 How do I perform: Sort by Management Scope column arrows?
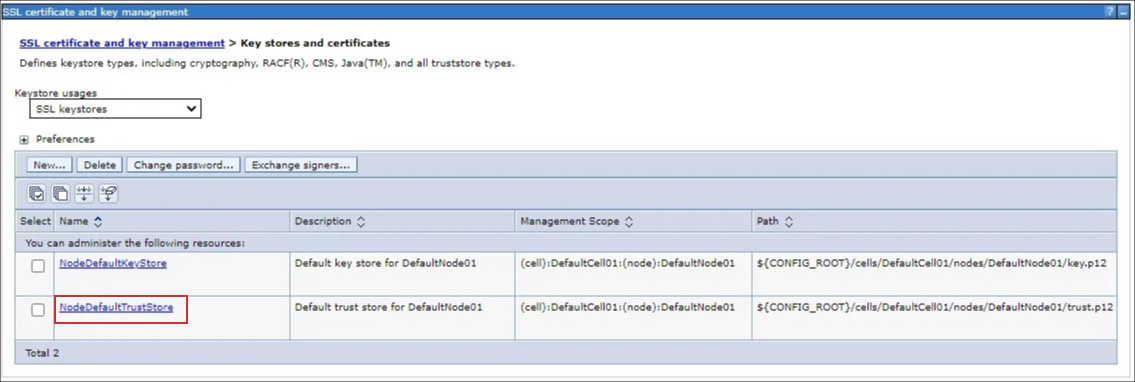[629, 221]
